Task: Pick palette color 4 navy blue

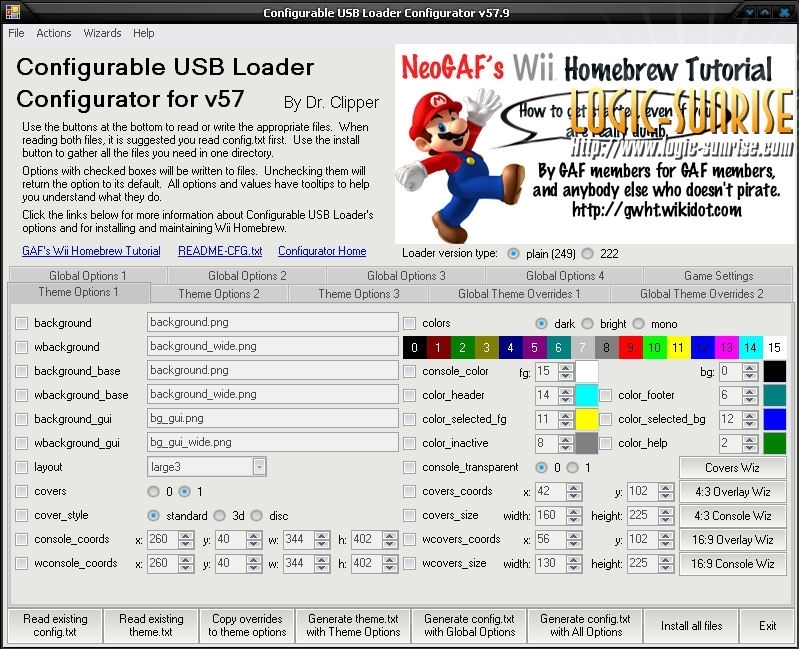Action: tap(511, 347)
